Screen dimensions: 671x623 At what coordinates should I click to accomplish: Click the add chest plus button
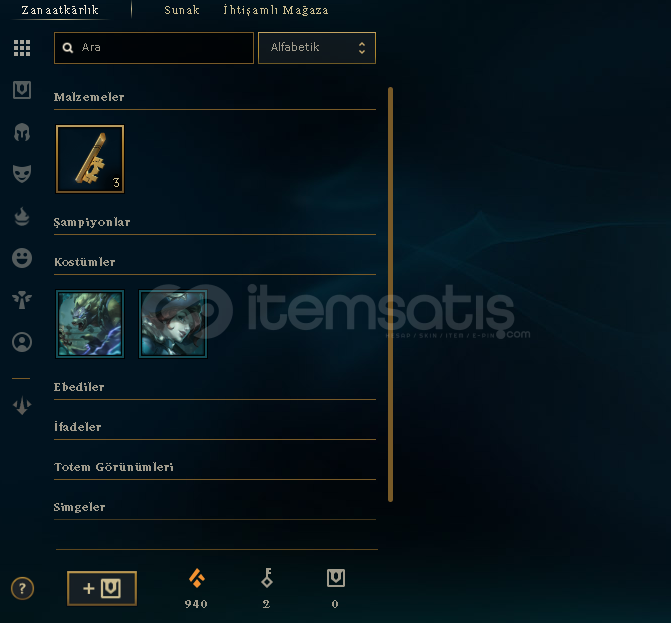coord(102,588)
